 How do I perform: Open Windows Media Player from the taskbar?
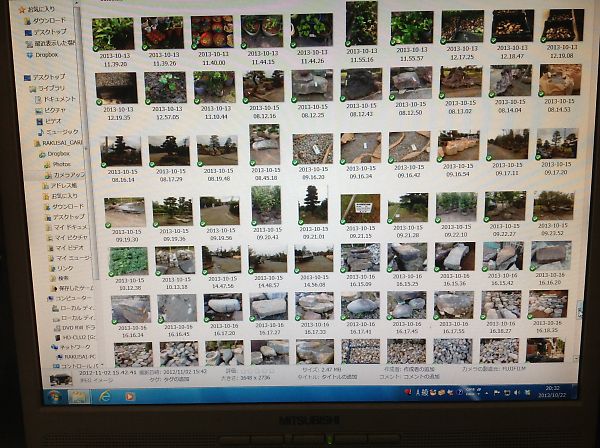click(x=130, y=396)
